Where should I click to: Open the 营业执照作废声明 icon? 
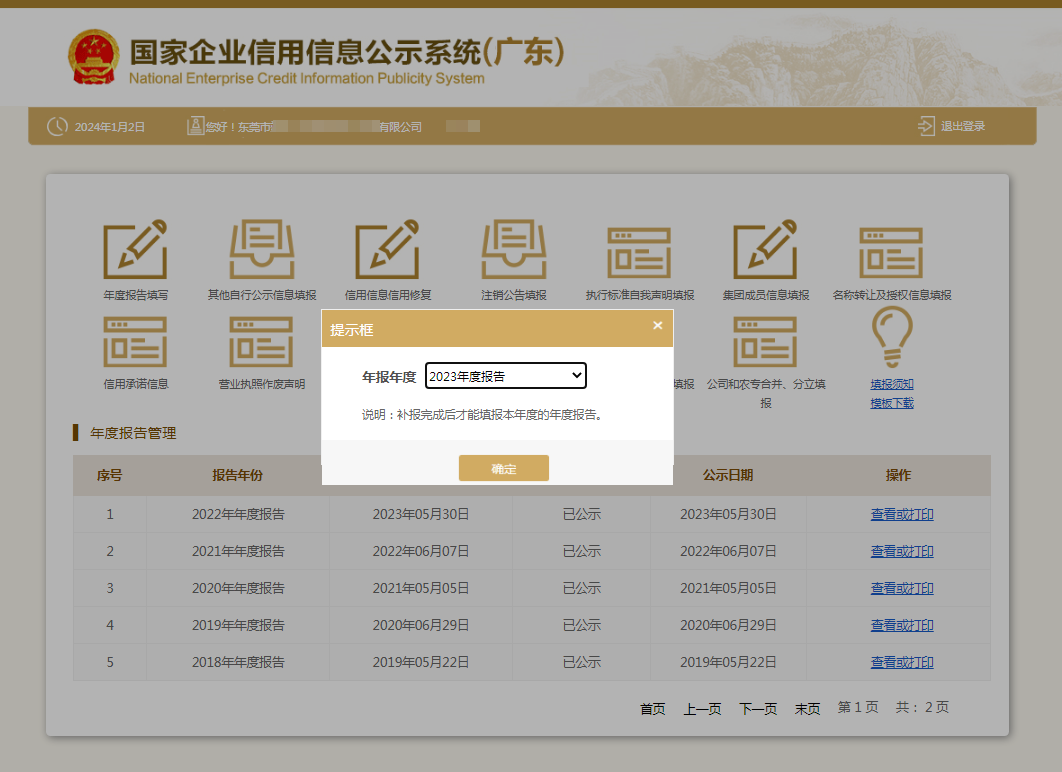pyautogui.click(x=261, y=342)
